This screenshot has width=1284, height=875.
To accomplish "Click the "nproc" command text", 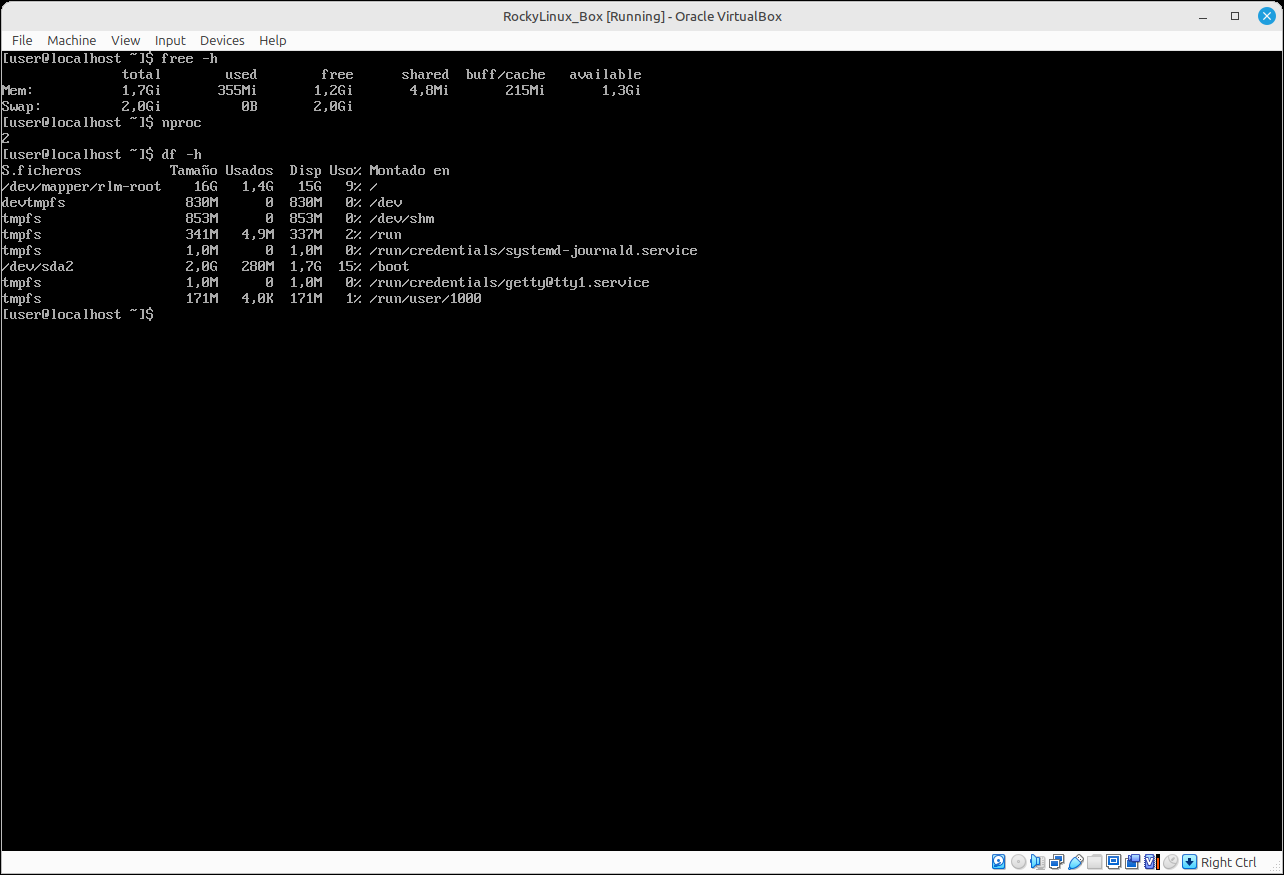I will (182, 123).
